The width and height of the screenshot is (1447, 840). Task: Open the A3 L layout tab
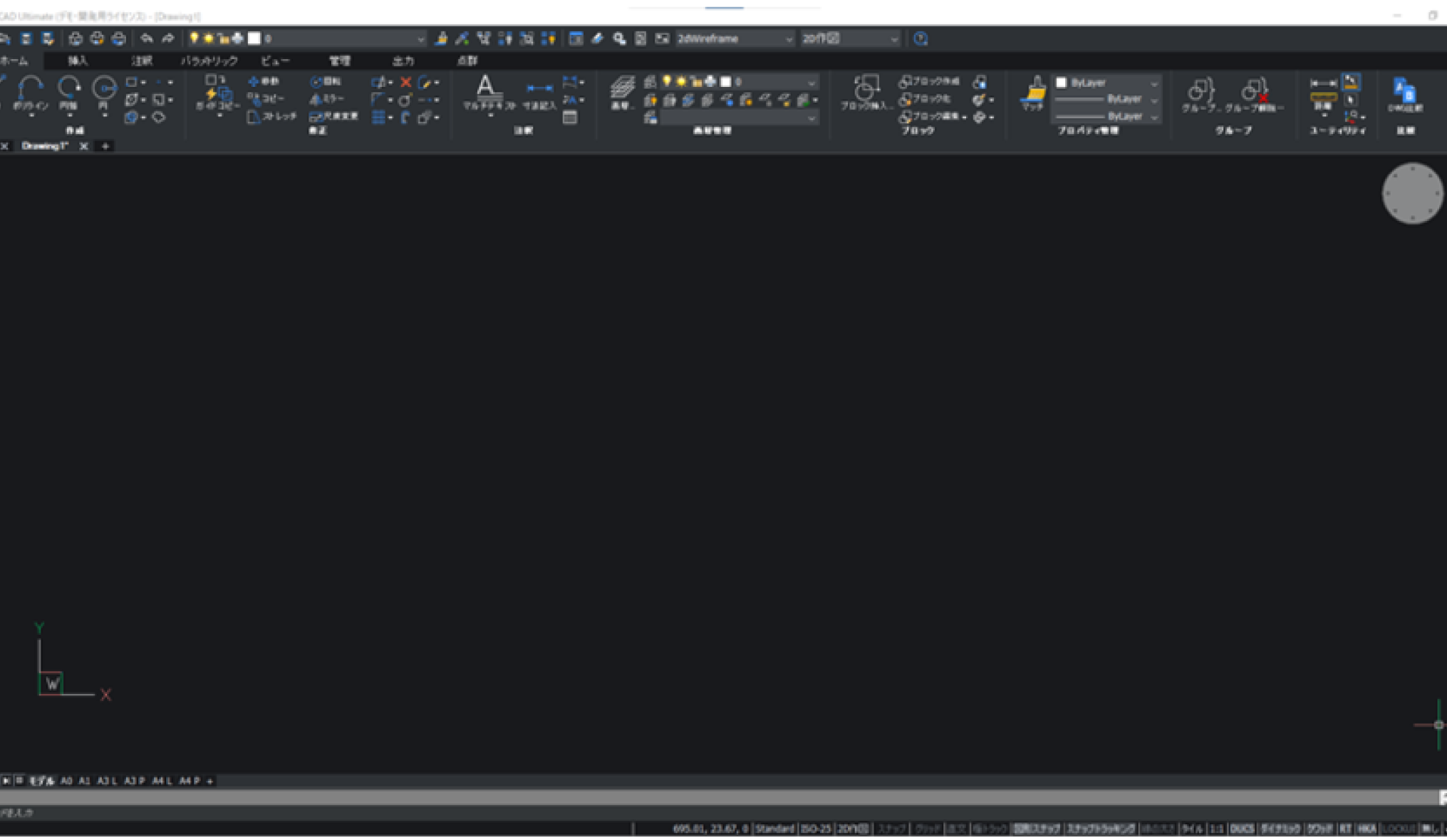pos(107,781)
